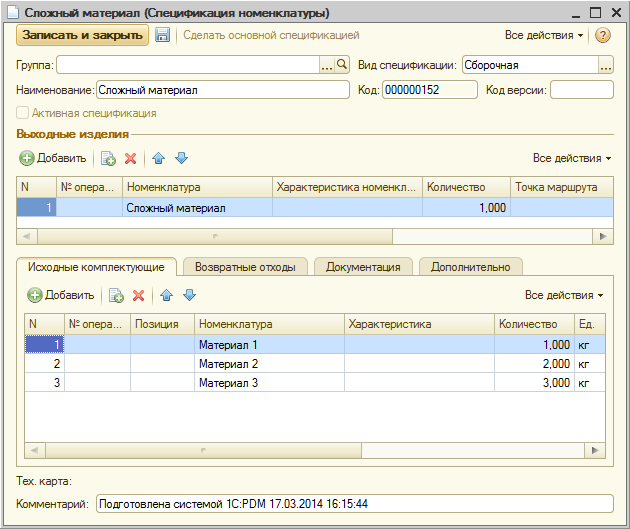Copy a row in the Исходные комплектующие toolbar
Screen dimensions: 630x529
click(x=116, y=296)
